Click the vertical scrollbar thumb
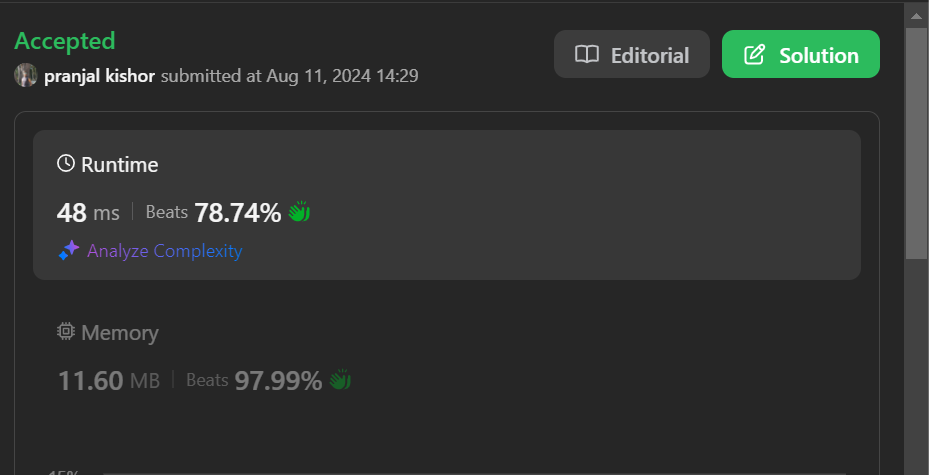Viewport: 929px width, 475px height. pyautogui.click(x=916, y=140)
